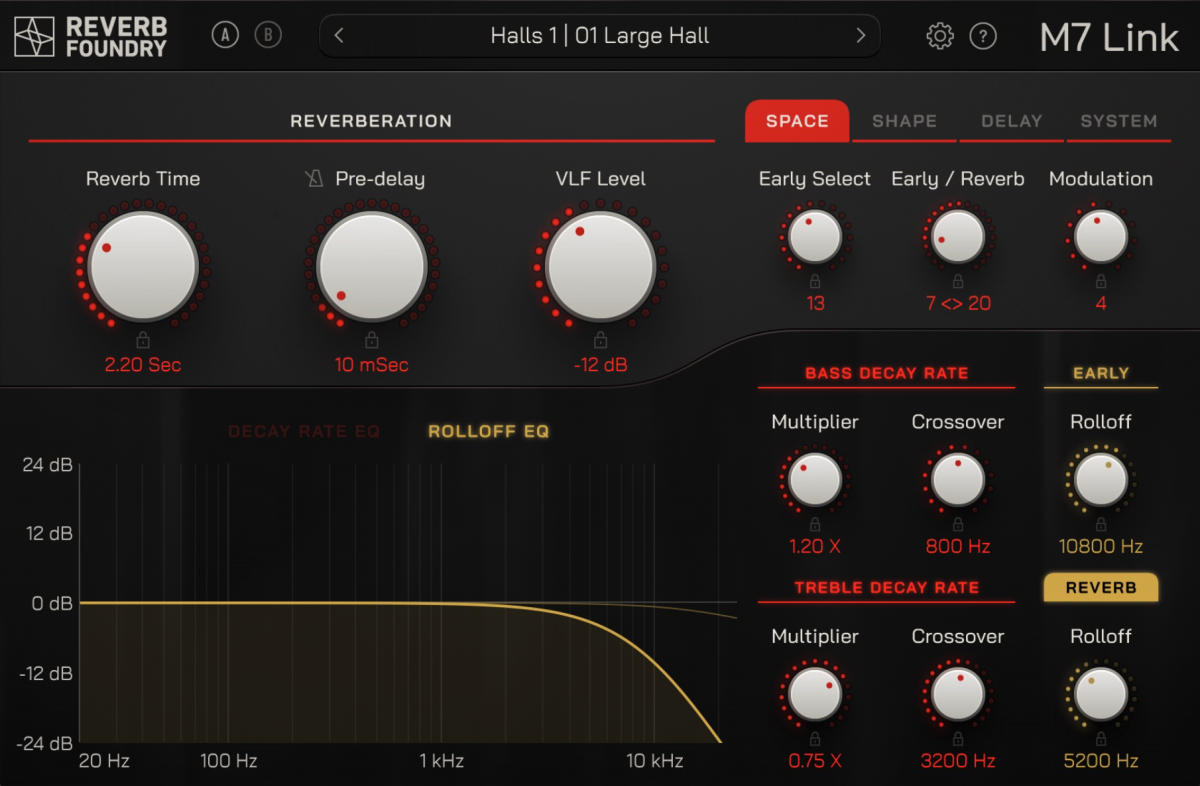Click the Bass Decay Rate Multiplier knob
Viewport: 1200px width, 786px height.
coord(815,480)
